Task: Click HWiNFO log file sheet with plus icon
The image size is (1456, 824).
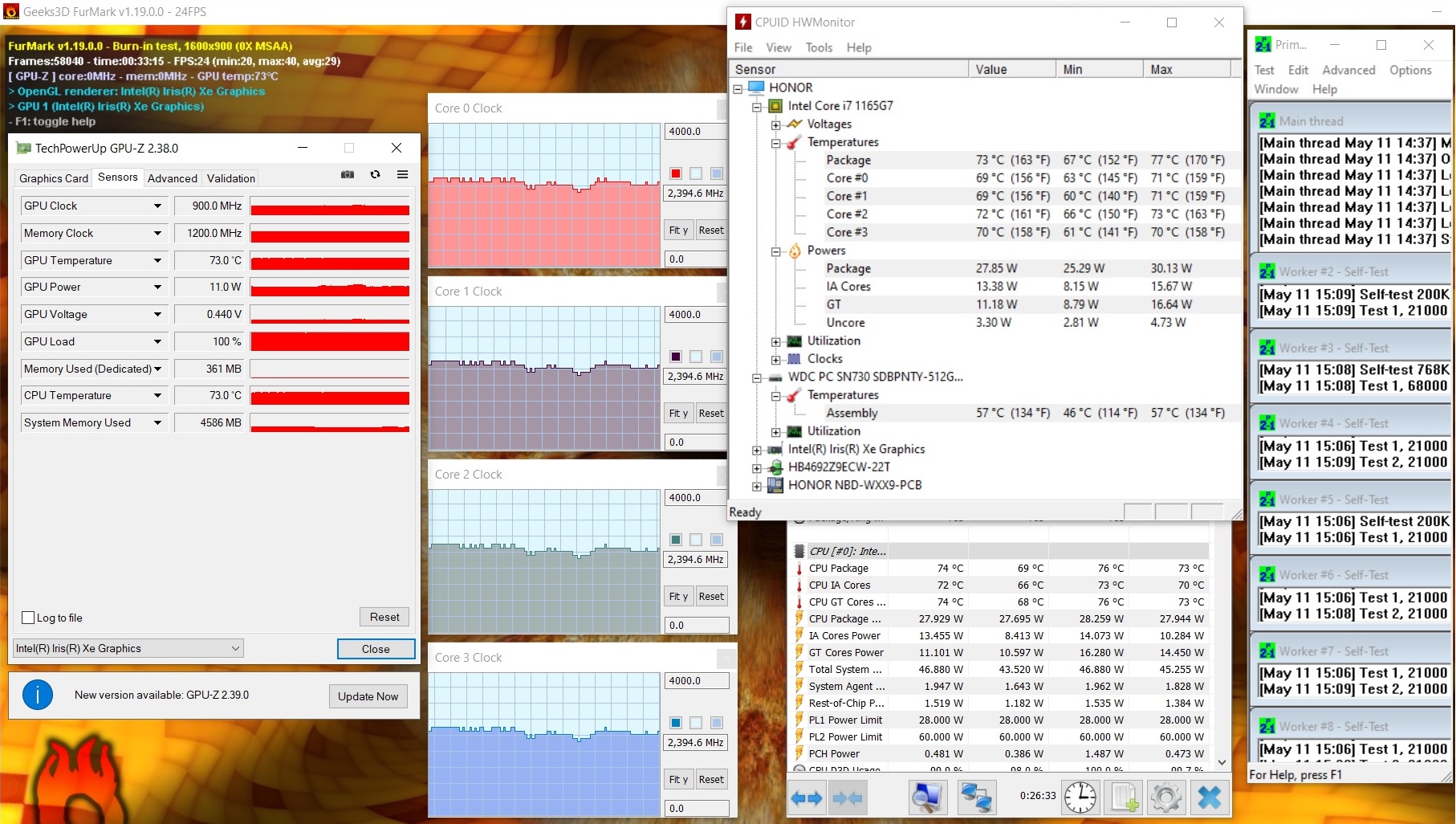Action: point(1124,797)
